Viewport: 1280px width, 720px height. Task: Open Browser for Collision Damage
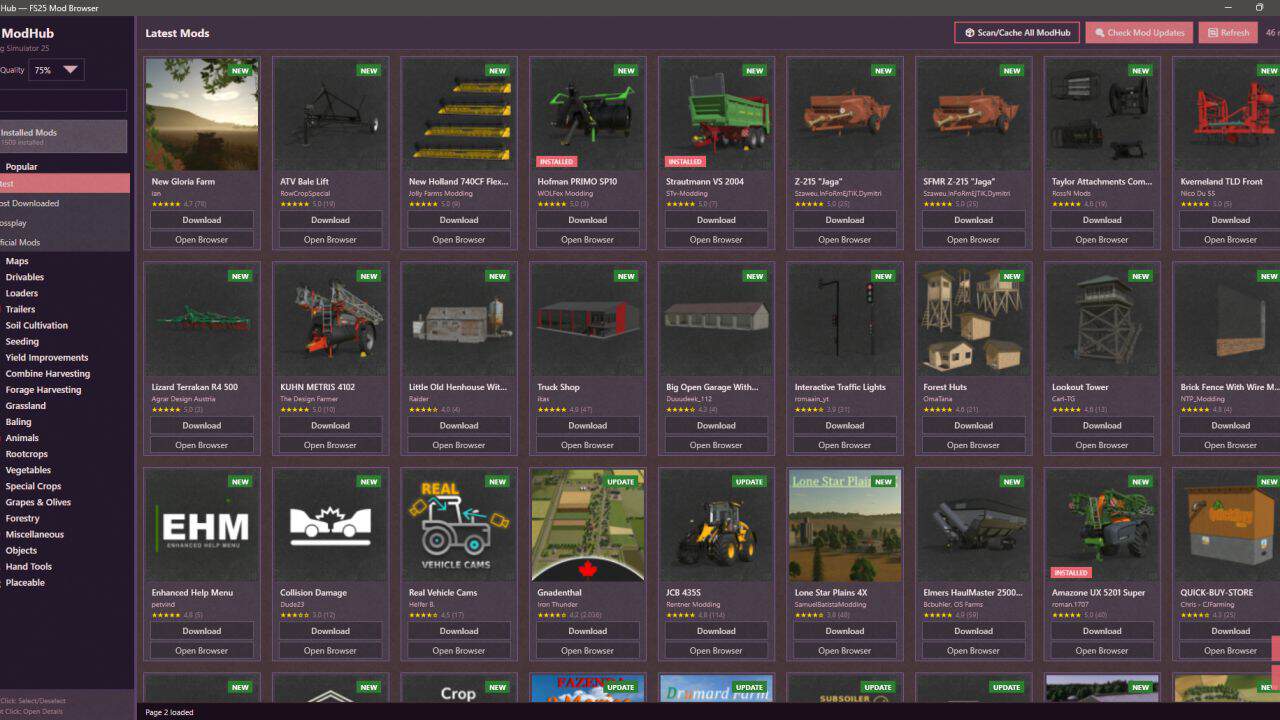pyautogui.click(x=330, y=651)
